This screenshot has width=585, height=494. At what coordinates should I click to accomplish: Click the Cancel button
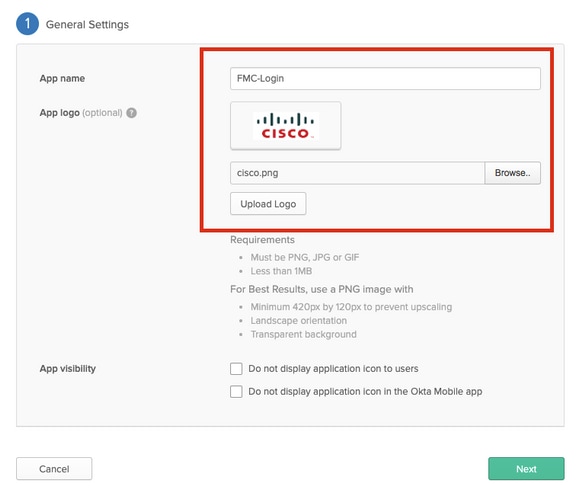[54, 469]
